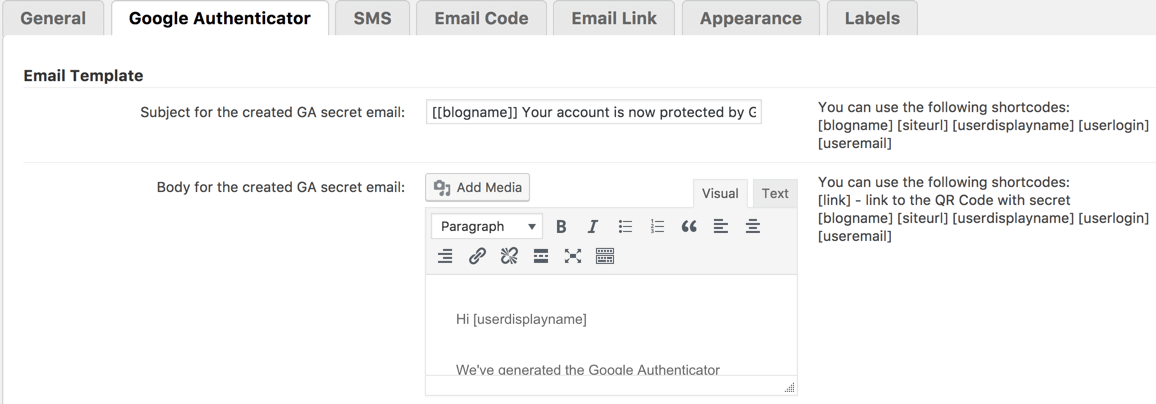Image resolution: width=1156 pixels, height=404 pixels.
Task: Switch the editor to Text mode
Action: click(775, 194)
